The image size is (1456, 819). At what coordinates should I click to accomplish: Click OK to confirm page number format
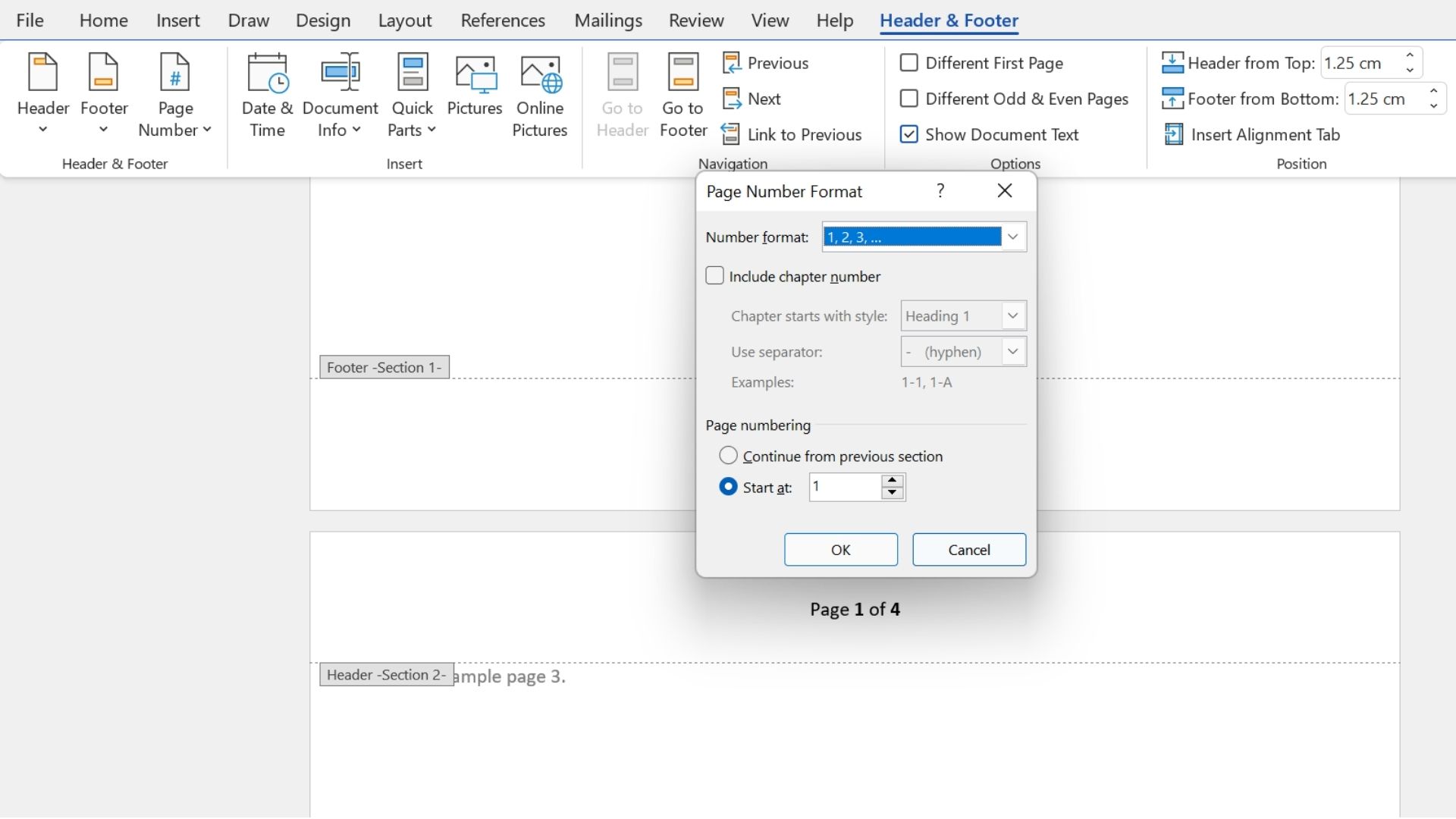pos(841,549)
